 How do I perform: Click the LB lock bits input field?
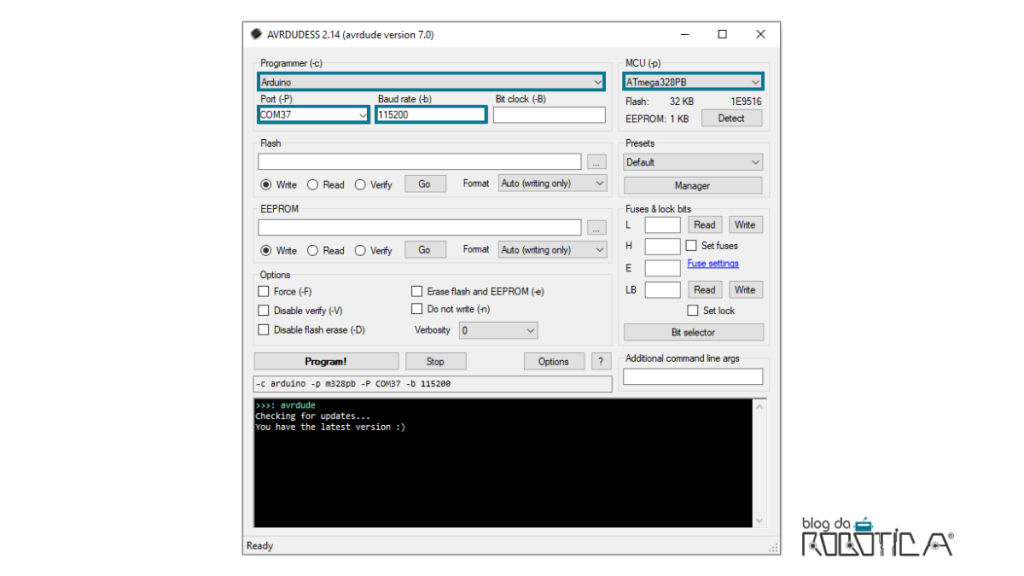(x=663, y=290)
